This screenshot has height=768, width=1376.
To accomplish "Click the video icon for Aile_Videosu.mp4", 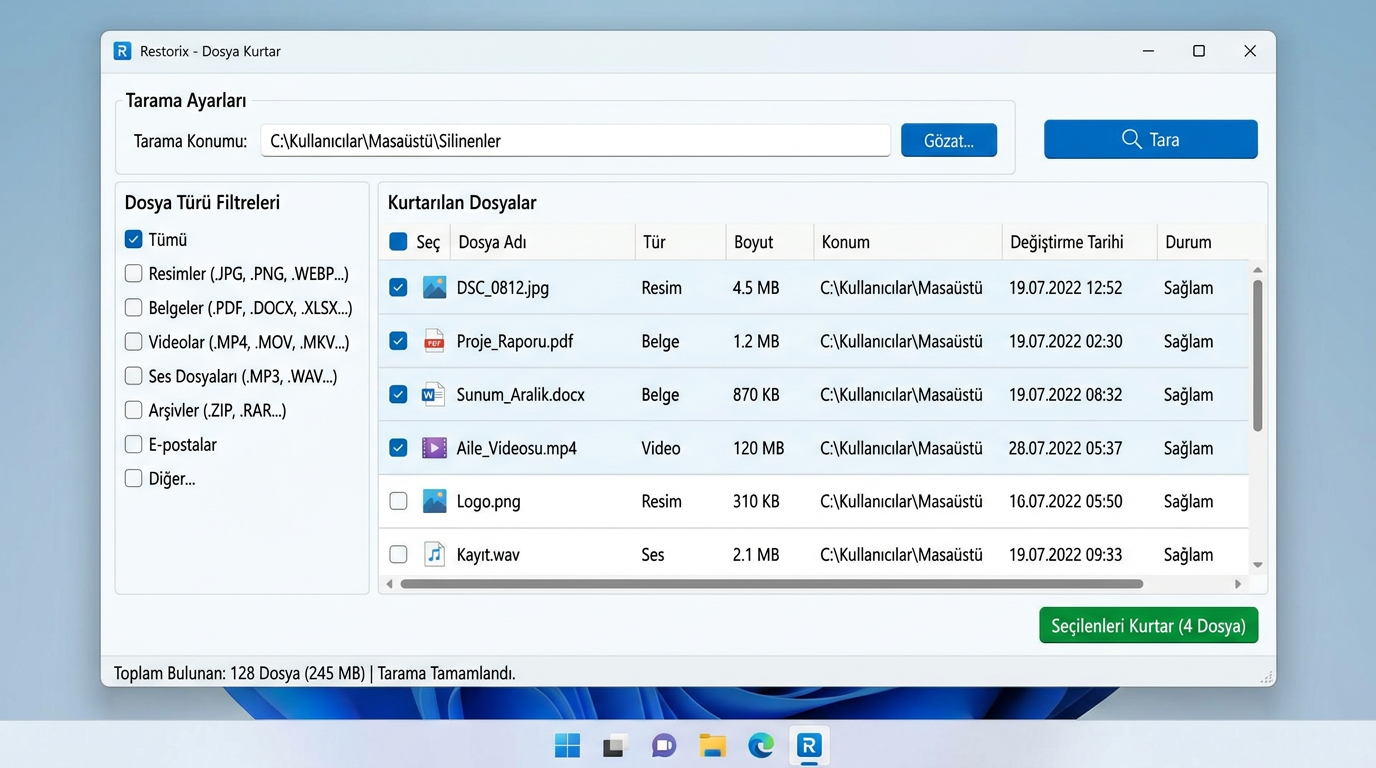I will click(434, 448).
